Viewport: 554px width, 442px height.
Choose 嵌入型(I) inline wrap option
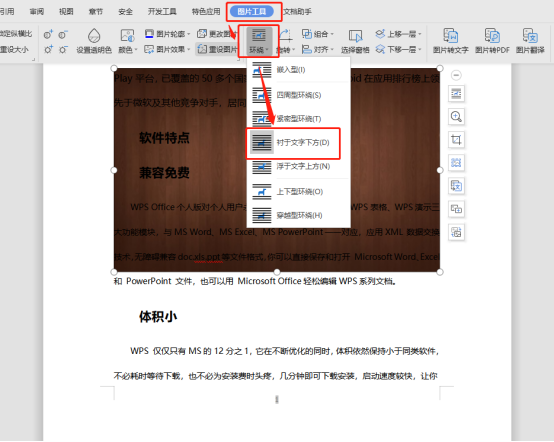tap(298, 70)
